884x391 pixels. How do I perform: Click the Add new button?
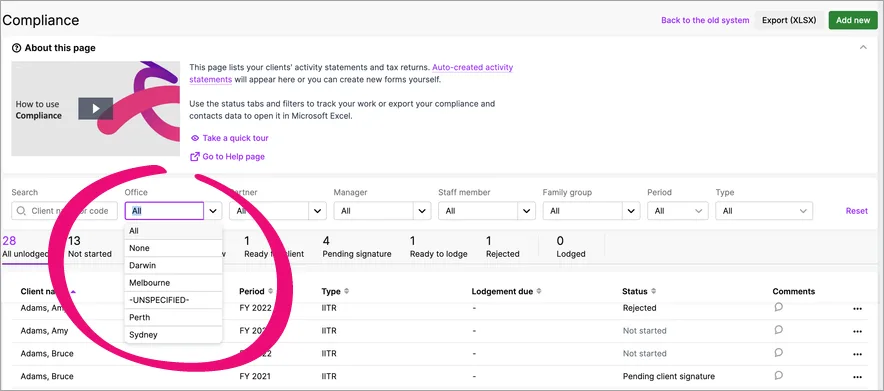coord(853,20)
